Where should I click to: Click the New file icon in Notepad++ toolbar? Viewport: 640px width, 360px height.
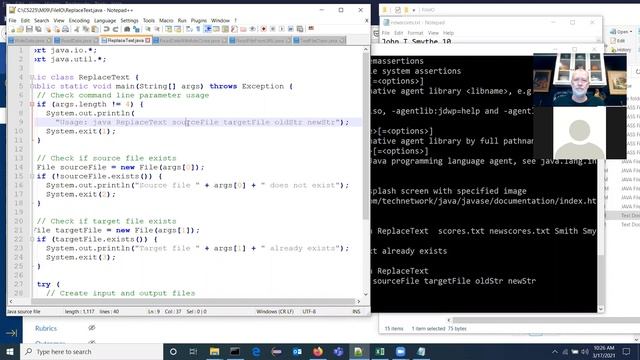click(x=12, y=29)
